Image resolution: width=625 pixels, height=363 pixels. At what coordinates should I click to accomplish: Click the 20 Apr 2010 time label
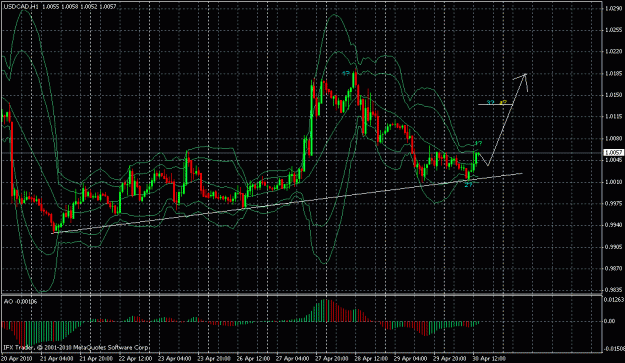[x=17, y=358]
